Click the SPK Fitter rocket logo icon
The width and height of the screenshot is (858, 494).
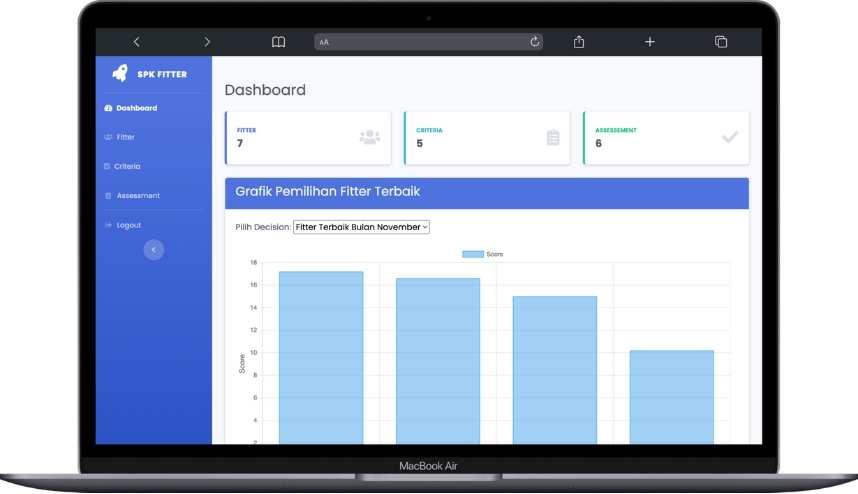pos(120,74)
